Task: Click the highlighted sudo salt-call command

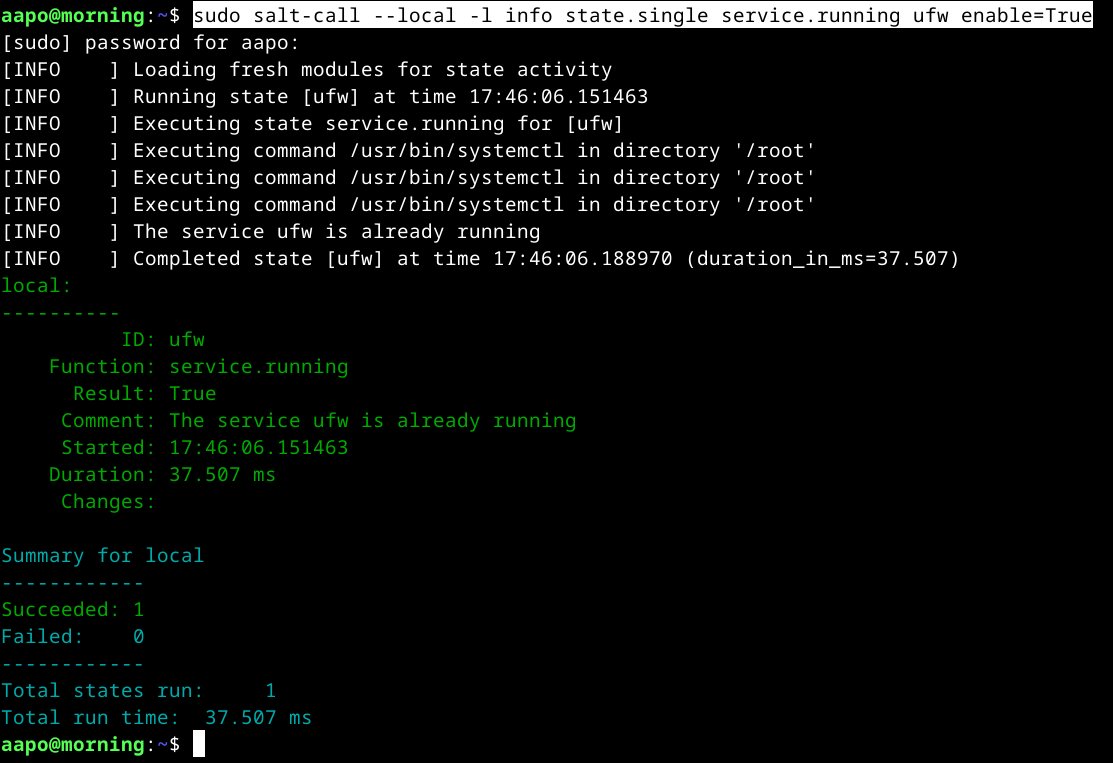Action: (x=642, y=15)
